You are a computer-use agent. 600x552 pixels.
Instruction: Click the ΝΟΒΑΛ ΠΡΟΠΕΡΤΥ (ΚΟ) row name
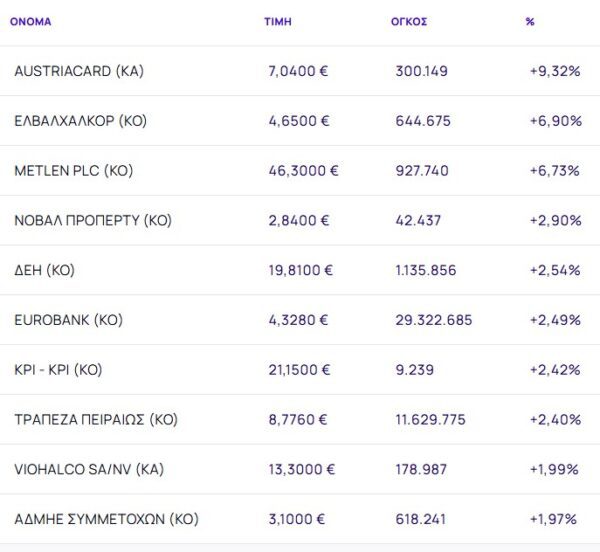(93, 221)
